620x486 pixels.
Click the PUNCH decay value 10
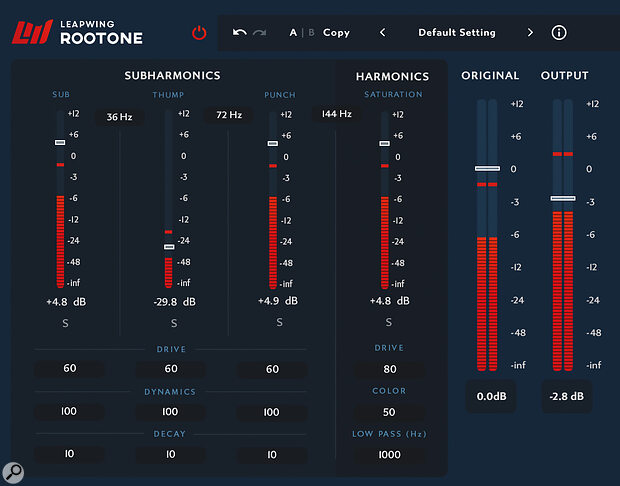pyautogui.click(x=272, y=455)
